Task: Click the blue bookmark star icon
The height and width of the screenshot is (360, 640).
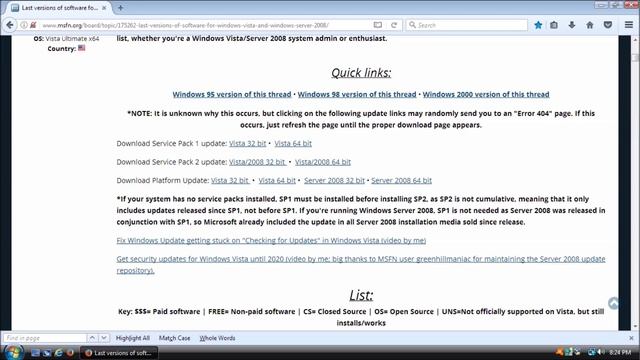Action: pyautogui.click(x=538, y=25)
